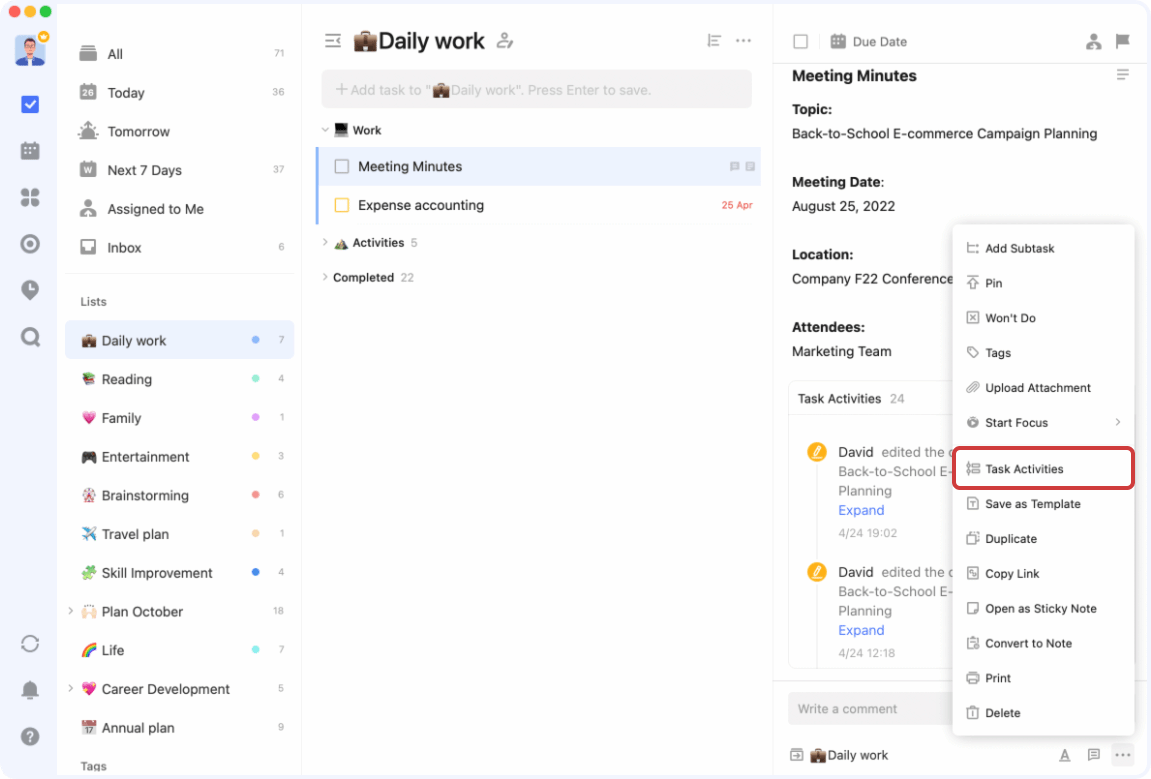Image resolution: width=1151 pixels, height=779 pixels.
Task: Assign the task using the person icon
Action: point(1095,41)
